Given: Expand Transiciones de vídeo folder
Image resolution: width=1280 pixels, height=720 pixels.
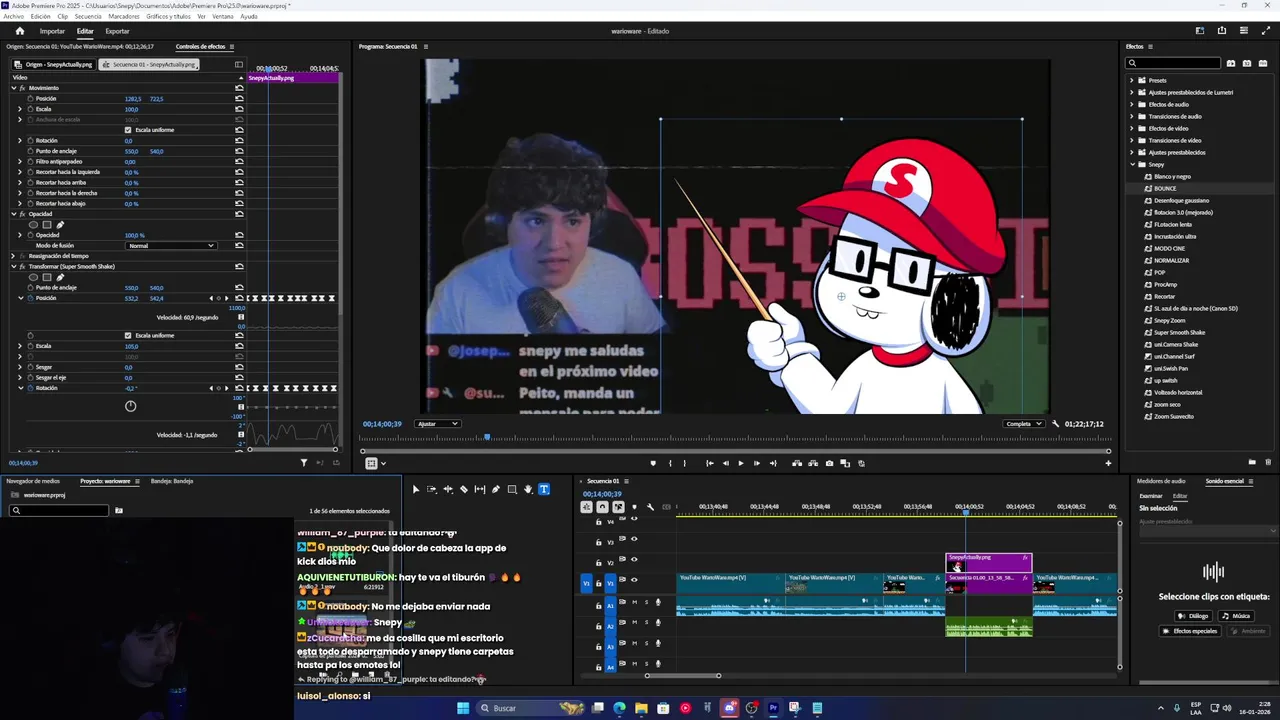Looking at the screenshot, I should point(1132,140).
